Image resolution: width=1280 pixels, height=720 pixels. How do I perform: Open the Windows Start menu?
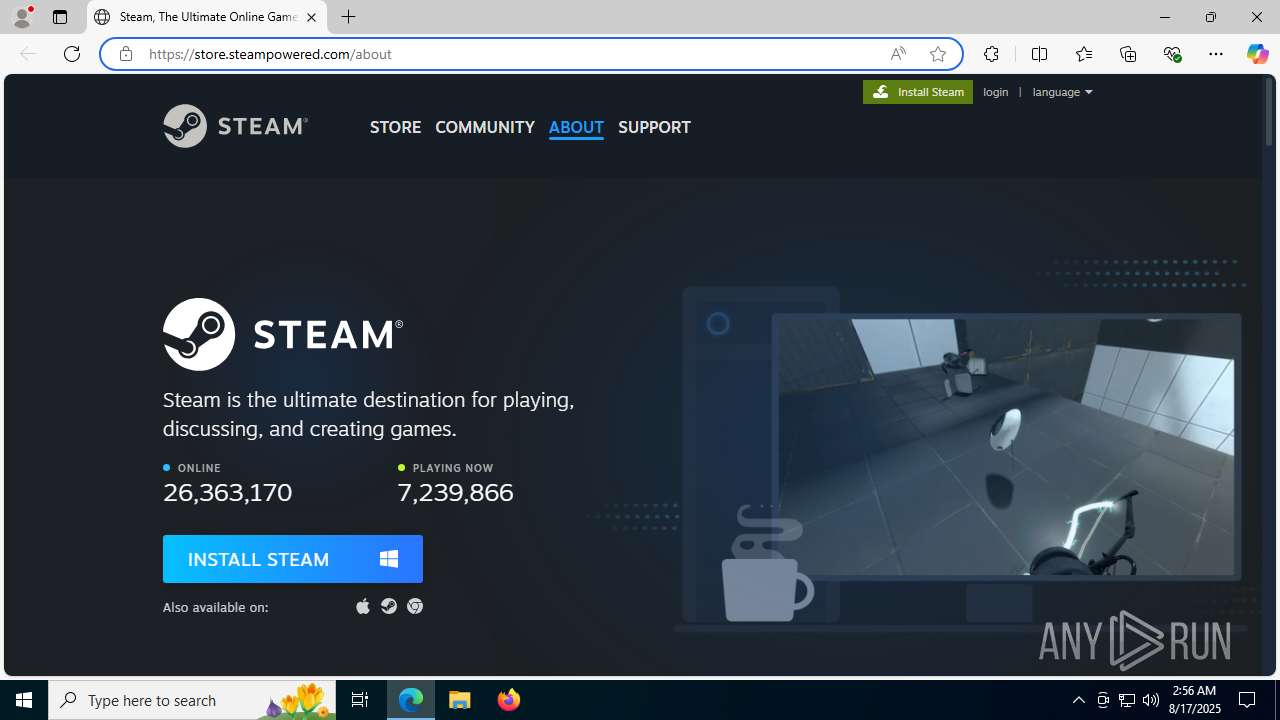tap(24, 700)
